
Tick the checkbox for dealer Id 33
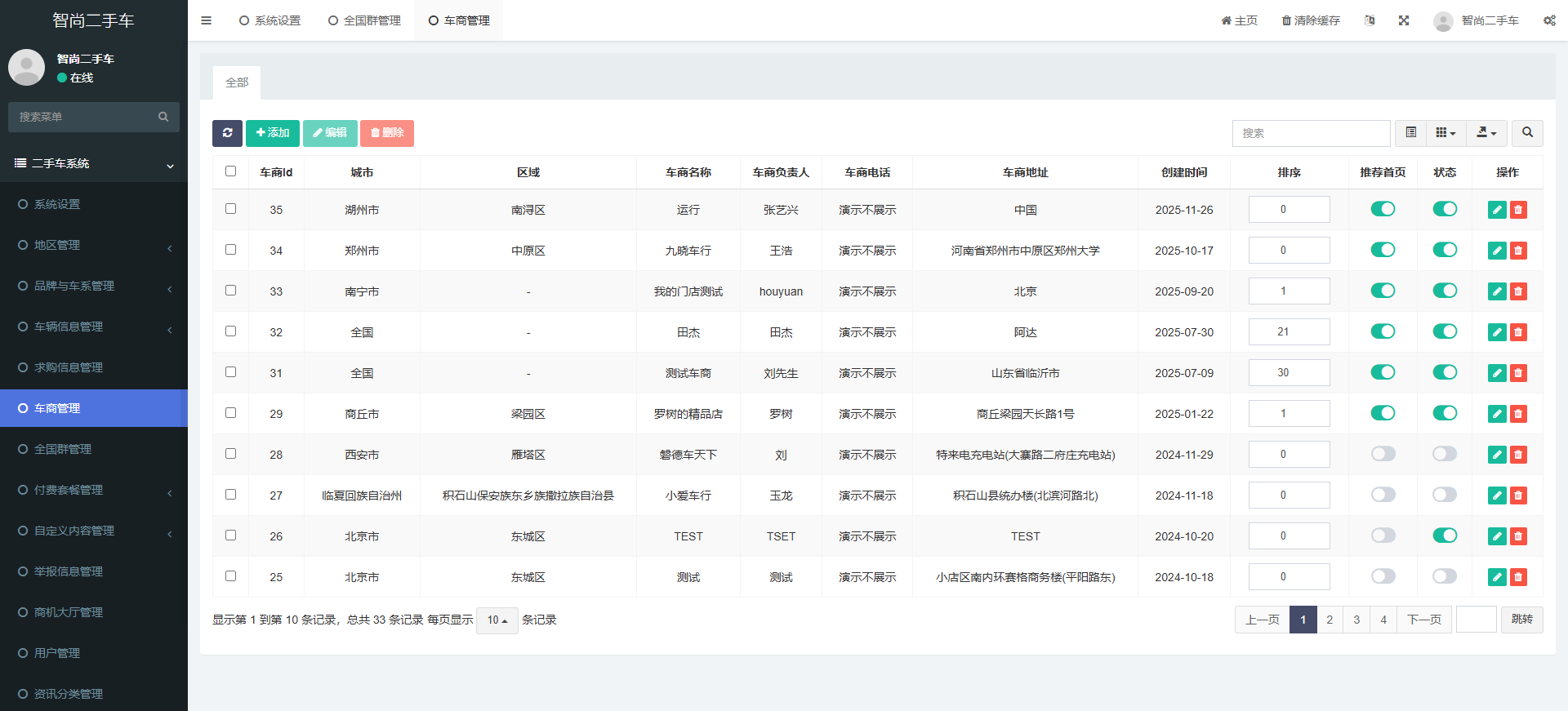click(x=230, y=291)
